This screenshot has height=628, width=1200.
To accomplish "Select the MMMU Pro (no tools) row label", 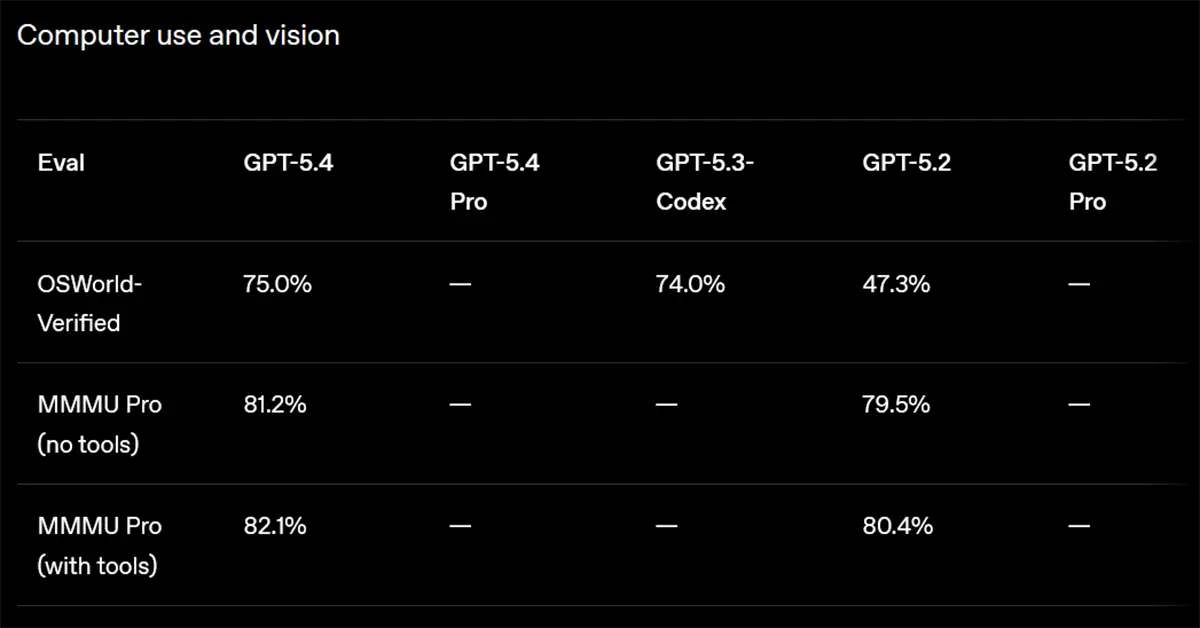I will coord(99,424).
